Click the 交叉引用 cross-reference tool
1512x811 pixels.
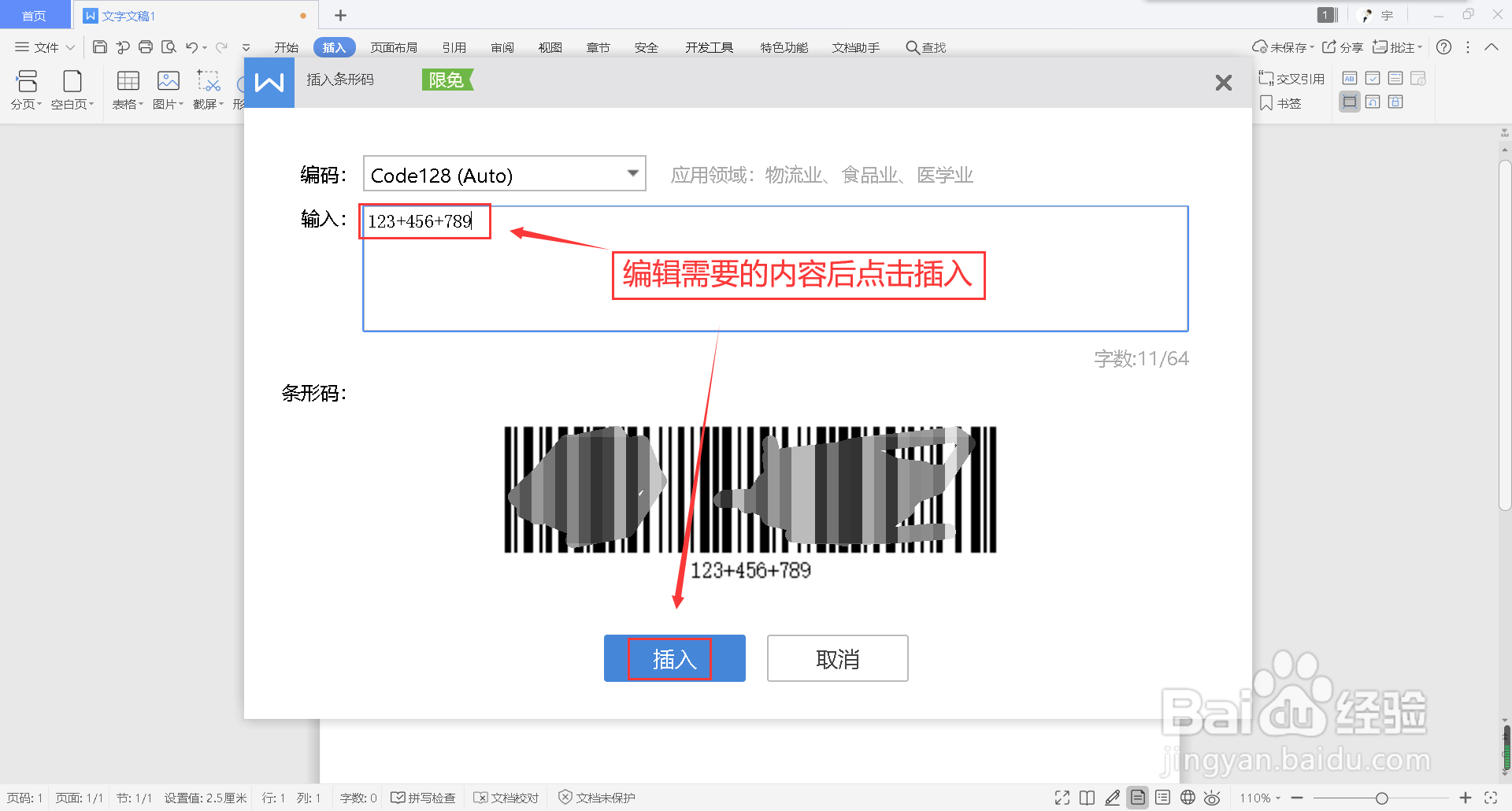click(1291, 79)
